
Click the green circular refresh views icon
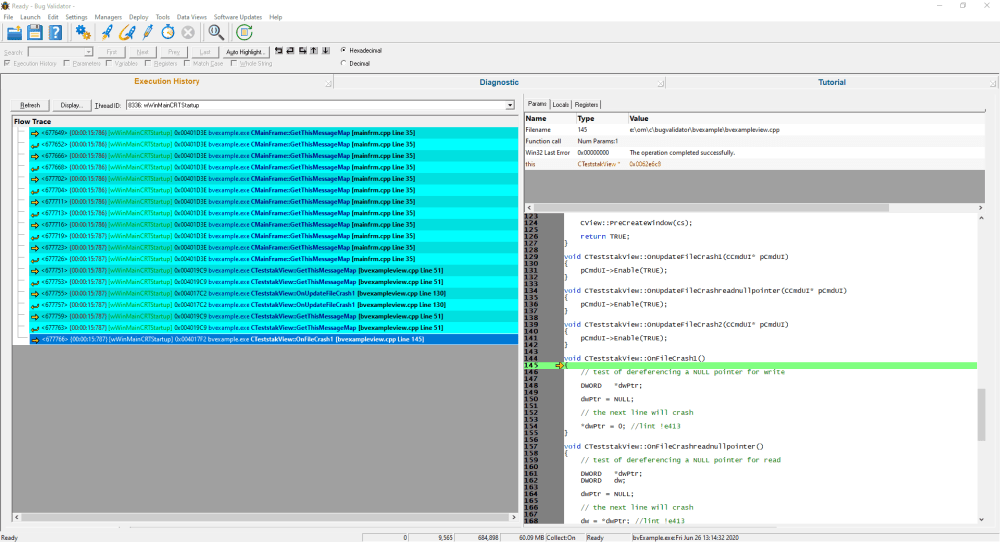pyautogui.click(x=244, y=33)
